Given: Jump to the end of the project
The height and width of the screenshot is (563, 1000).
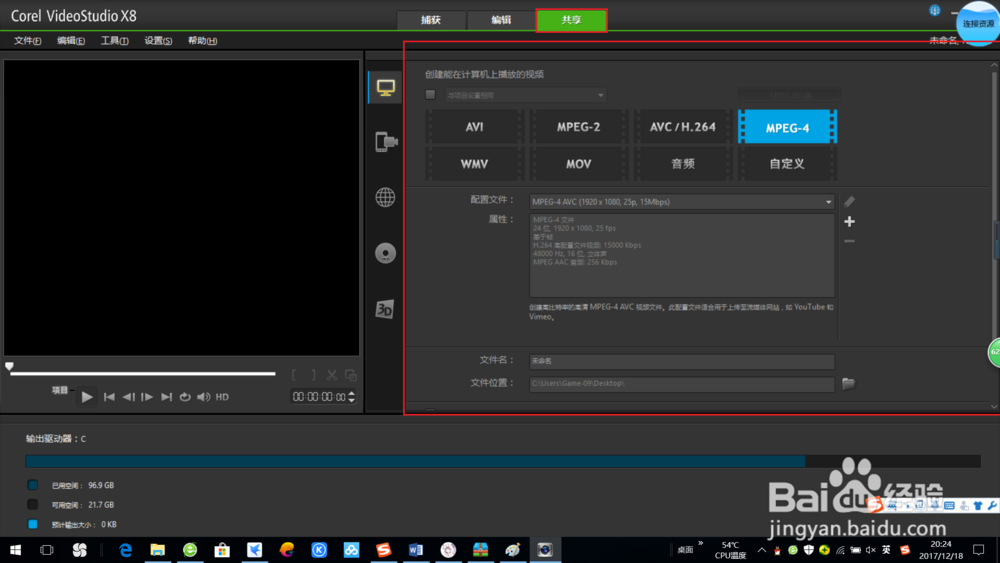Looking at the screenshot, I should pos(166,397).
